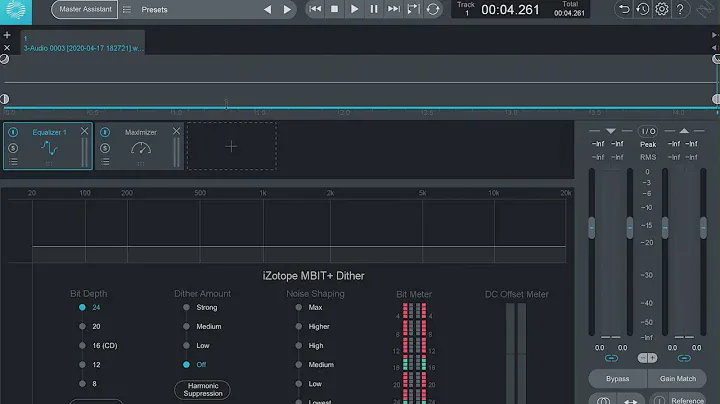Remove the Maximizer module with its X
The width and height of the screenshot is (720, 404).
click(x=178, y=131)
